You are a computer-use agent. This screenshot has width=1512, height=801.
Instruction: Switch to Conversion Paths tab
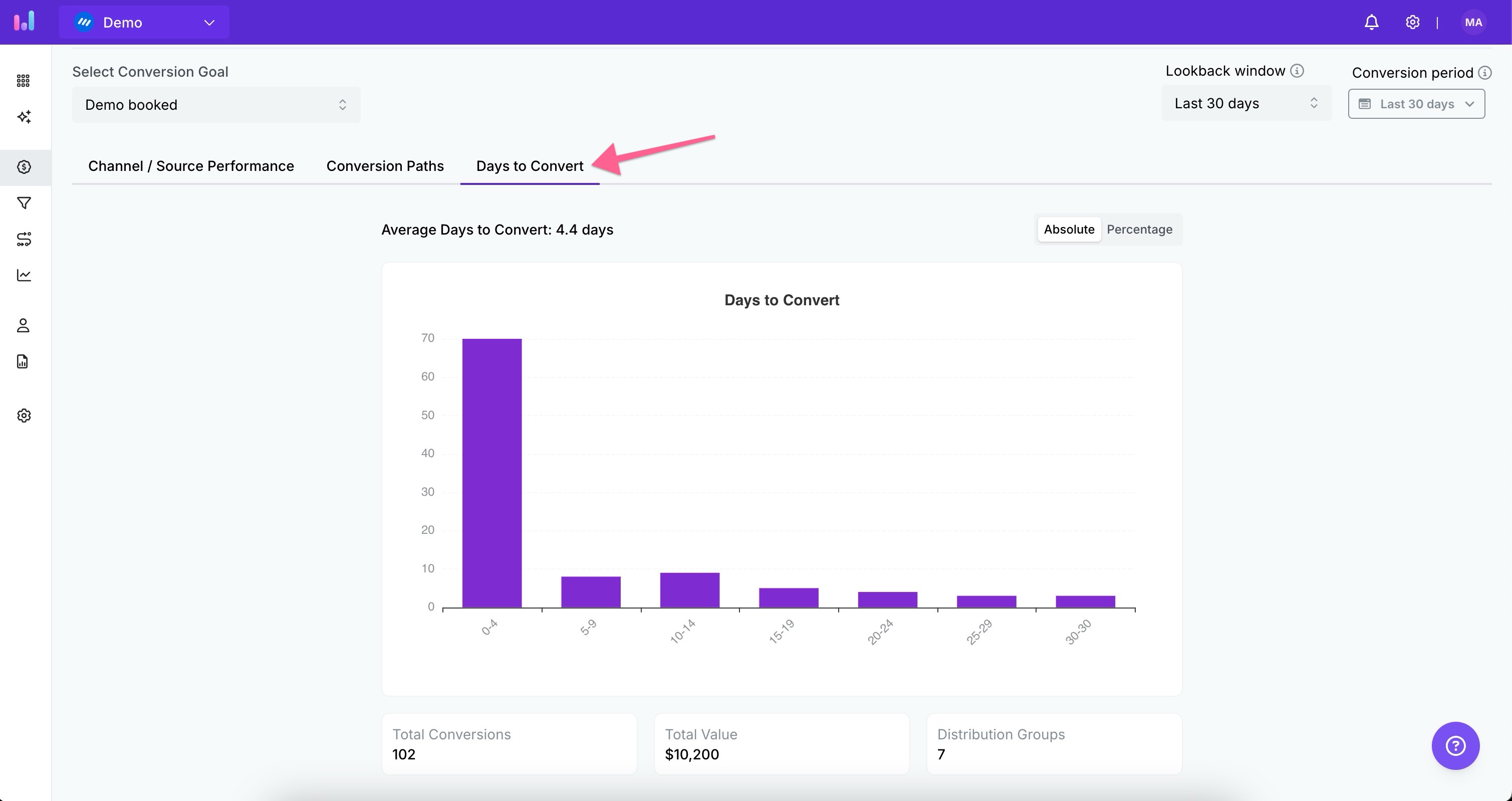[385, 166]
